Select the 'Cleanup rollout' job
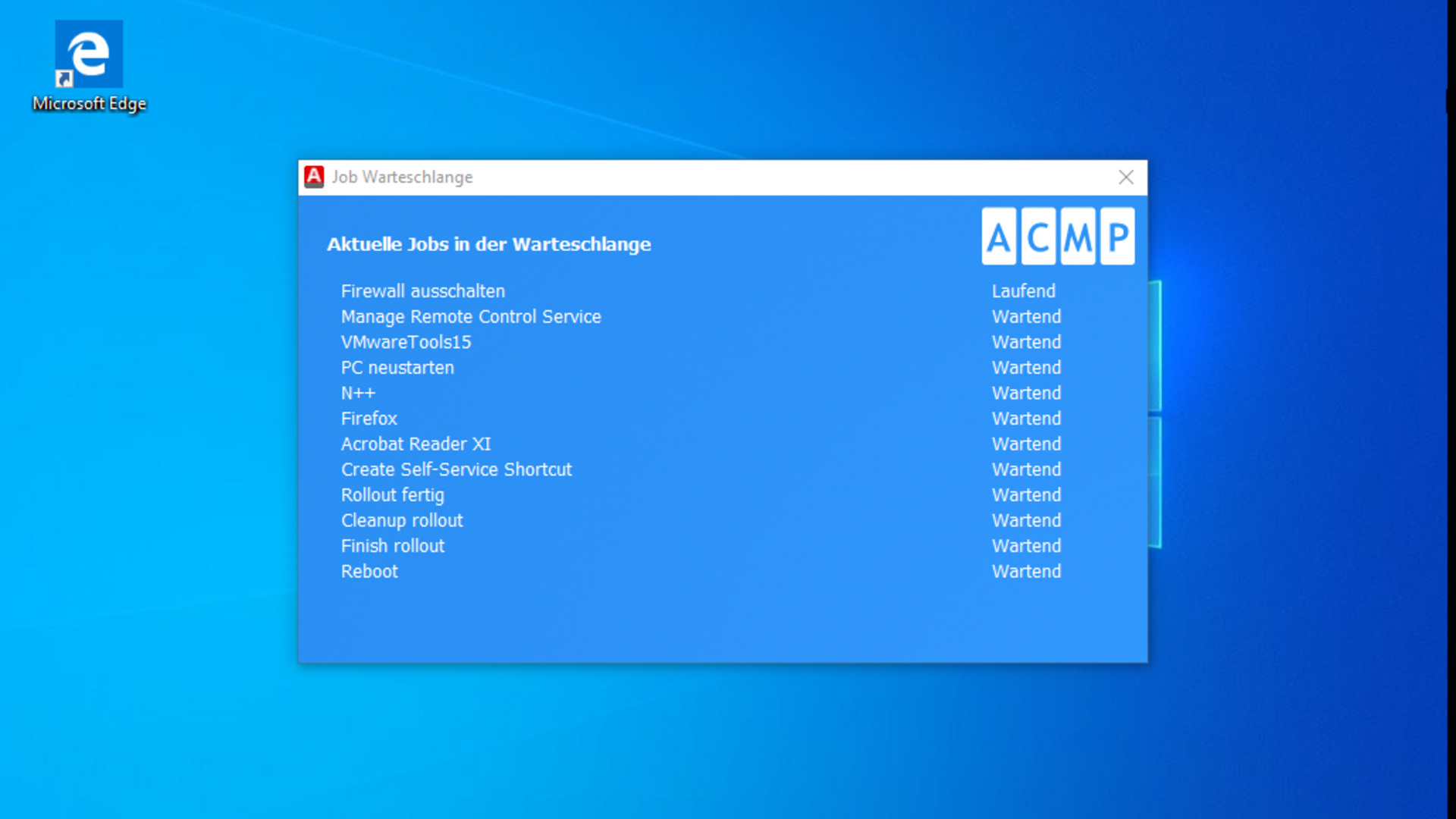Viewport: 1456px width, 819px height. coord(401,521)
